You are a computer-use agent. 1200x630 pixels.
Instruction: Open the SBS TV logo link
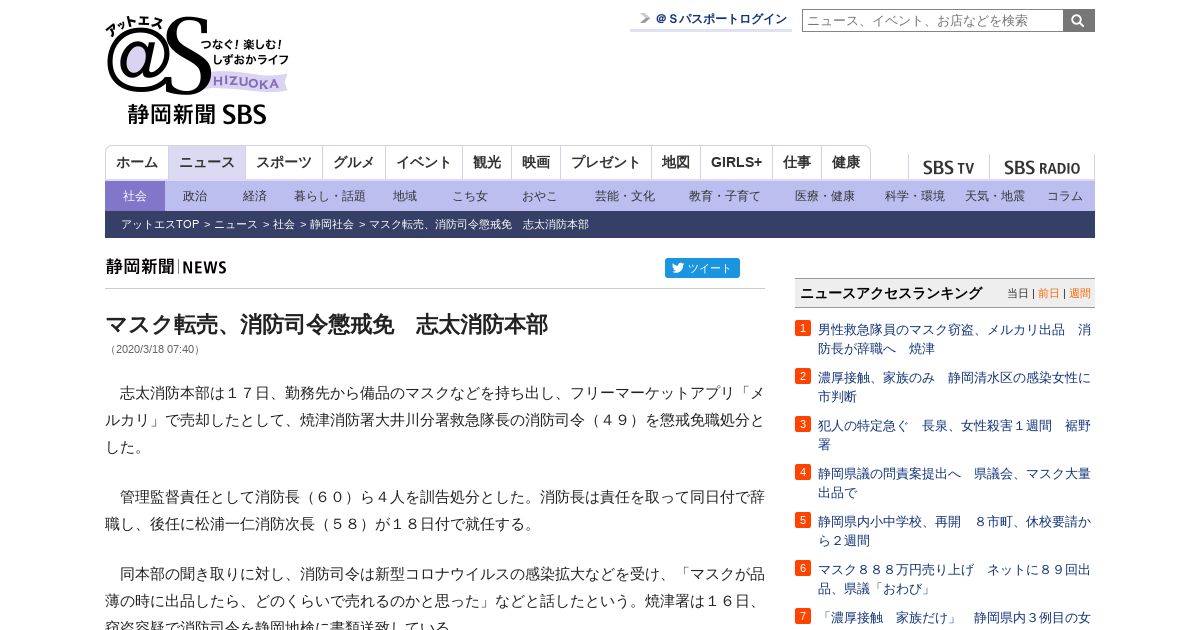click(x=948, y=168)
